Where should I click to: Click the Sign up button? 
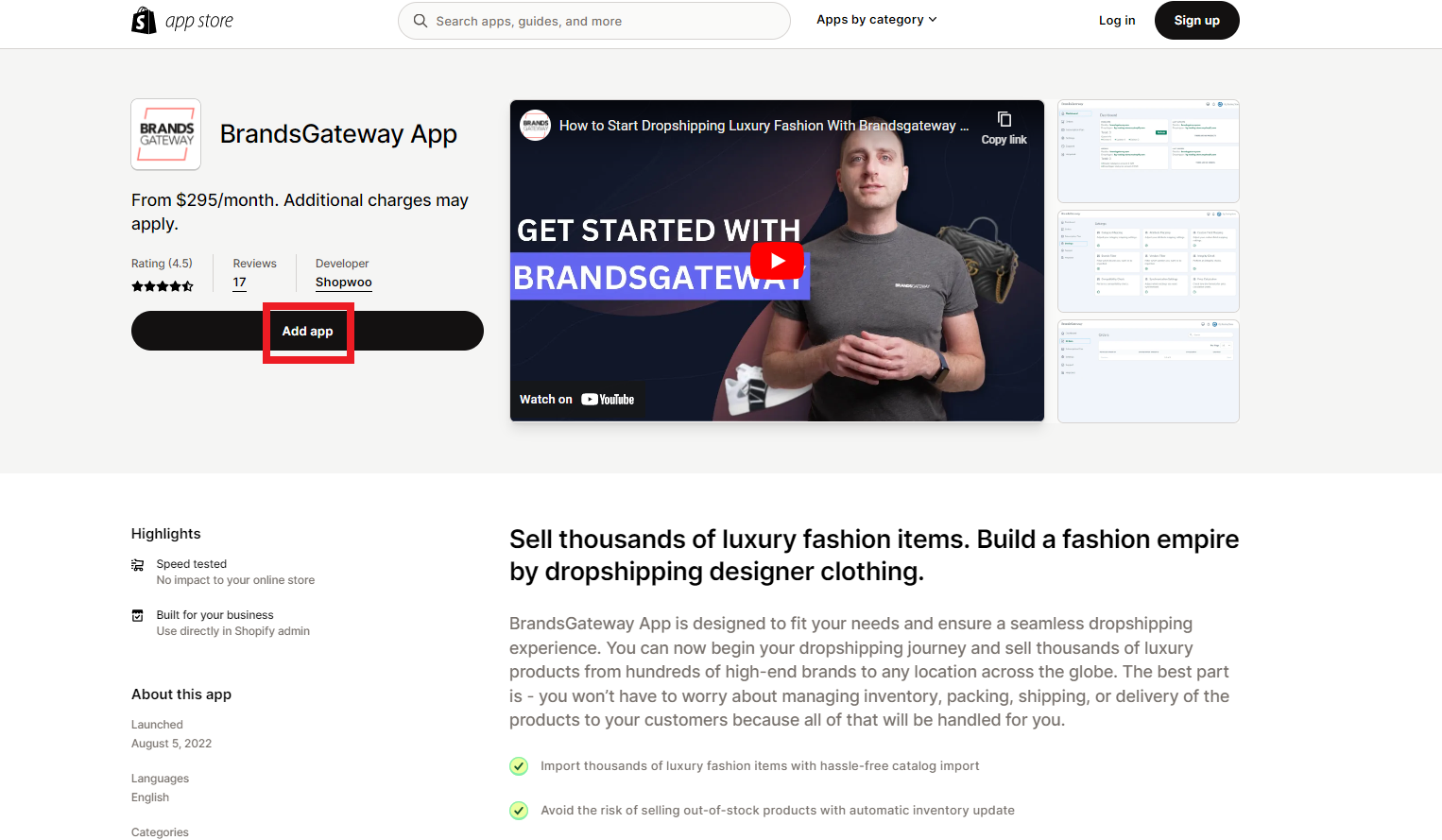(x=1196, y=21)
